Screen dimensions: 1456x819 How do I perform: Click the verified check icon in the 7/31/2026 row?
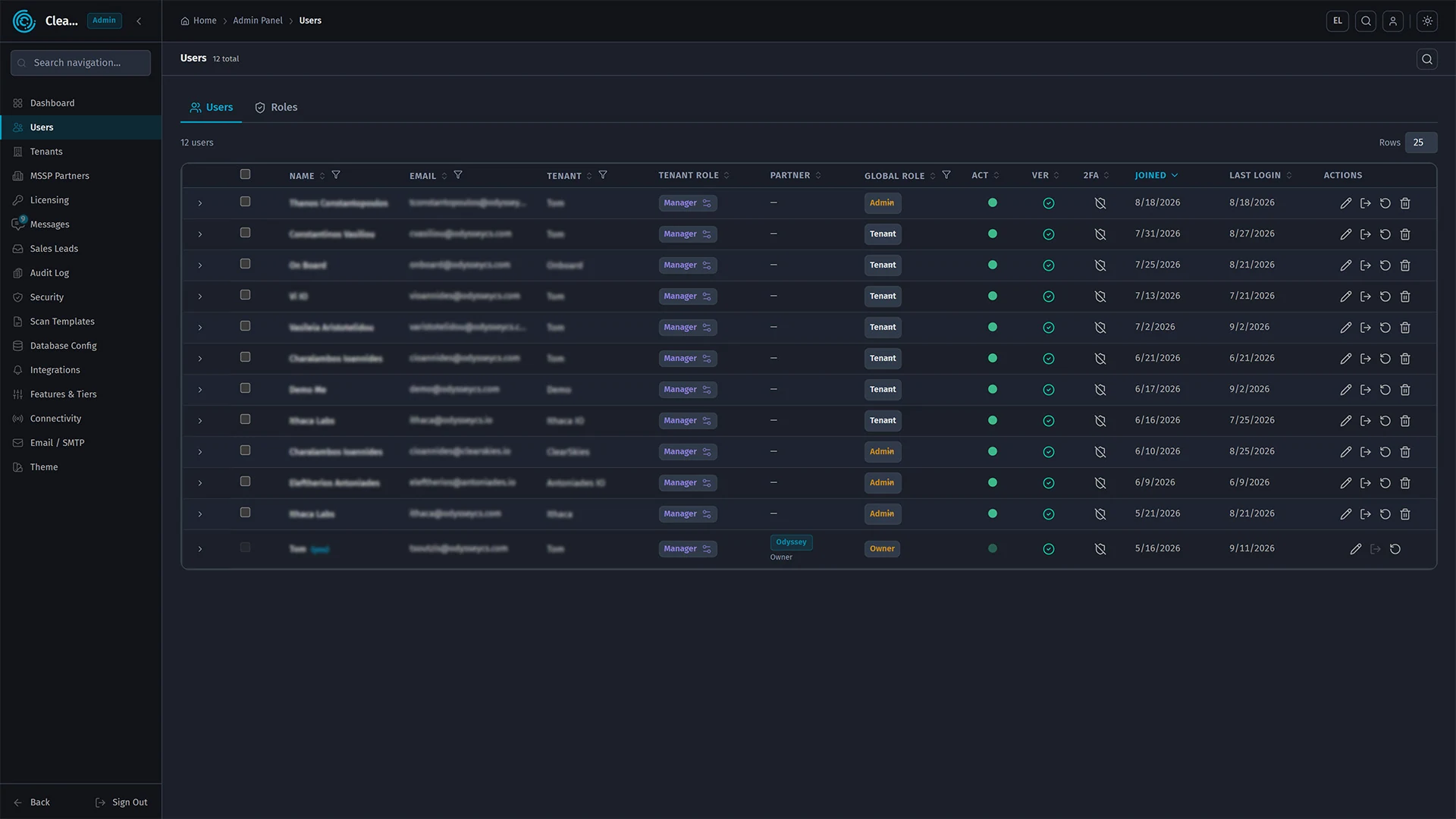[1048, 234]
